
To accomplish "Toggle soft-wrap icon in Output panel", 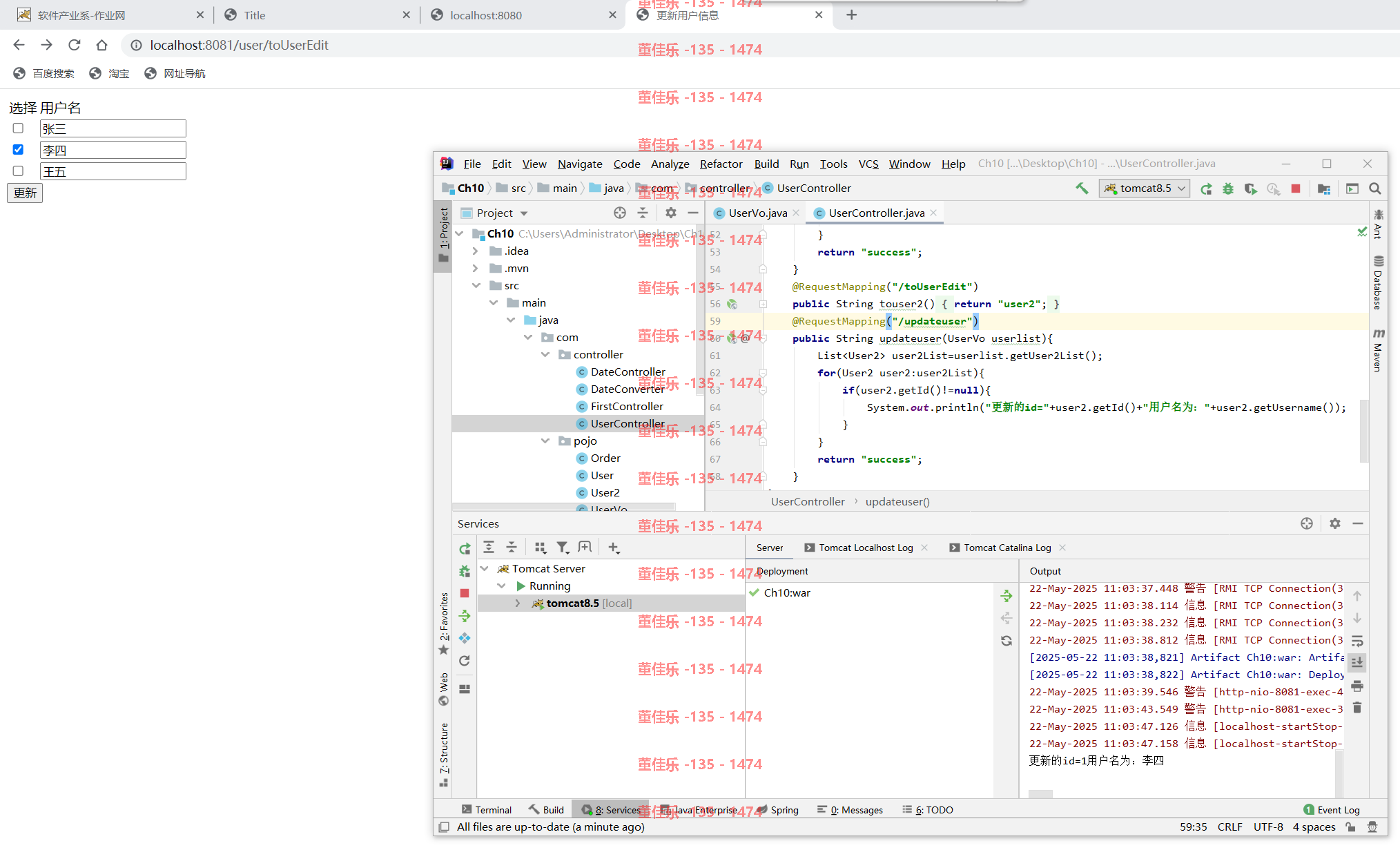I will coord(1357,641).
